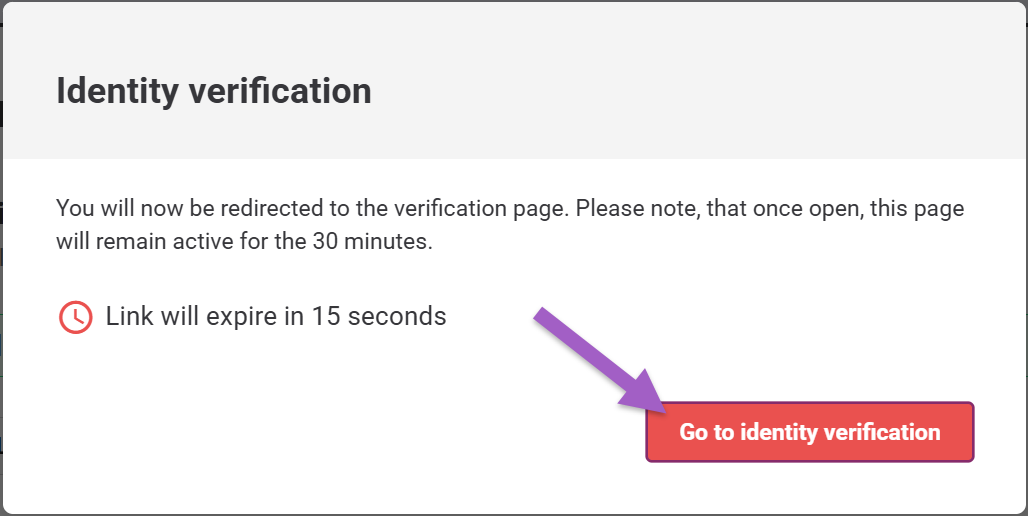Click the arrowhead tip of the purple arrow
This screenshot has height=516, width=1028.
(663, 412)
